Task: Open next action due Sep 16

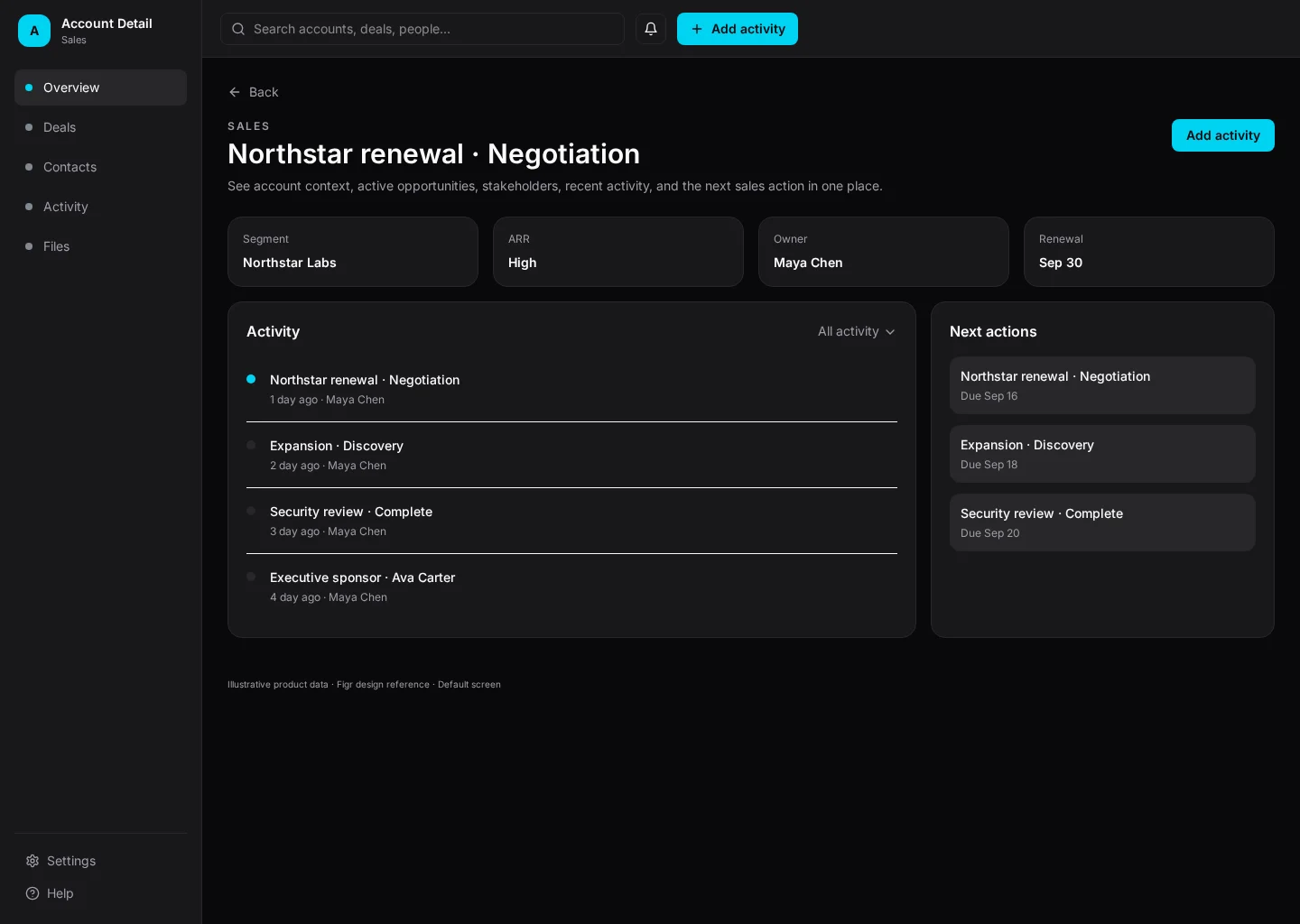Action: [x=1102, y=385]
